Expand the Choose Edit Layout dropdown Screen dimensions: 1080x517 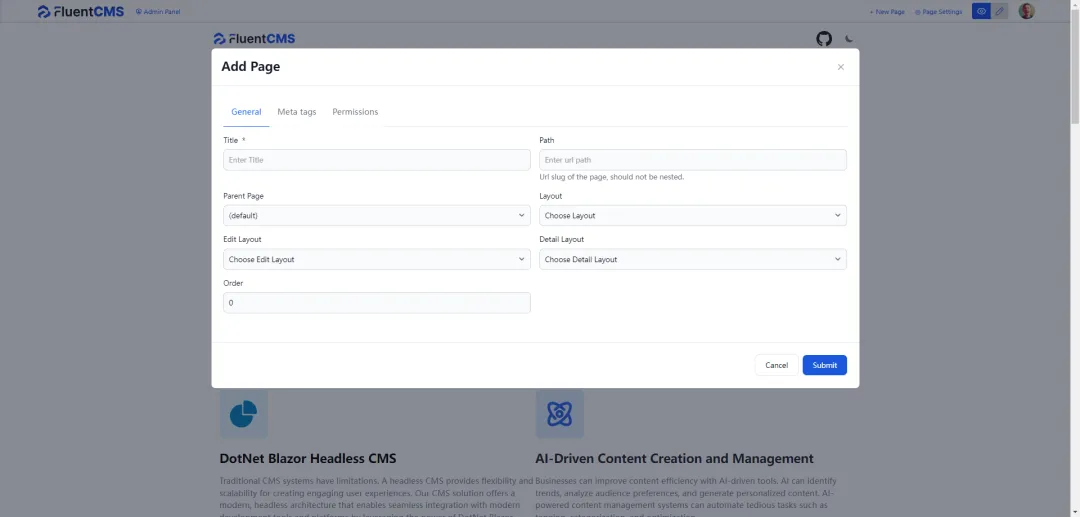[376, 260]
